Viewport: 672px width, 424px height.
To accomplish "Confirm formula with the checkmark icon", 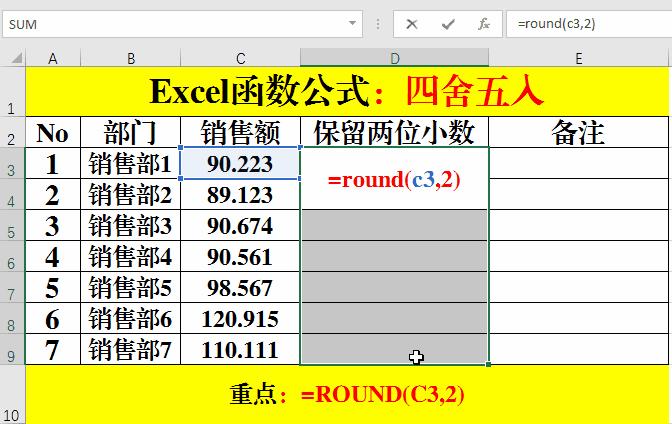I will tap(448, 24).
